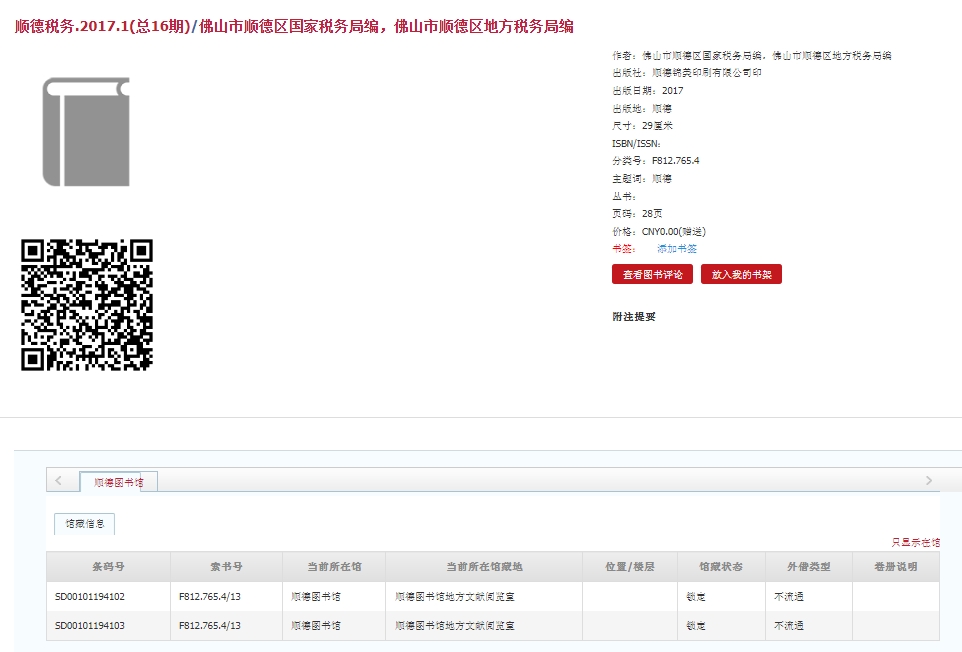962x652 pixels.
Task: Click the 价格 CNY0.00(赠送) line
Action: [659, 231]
